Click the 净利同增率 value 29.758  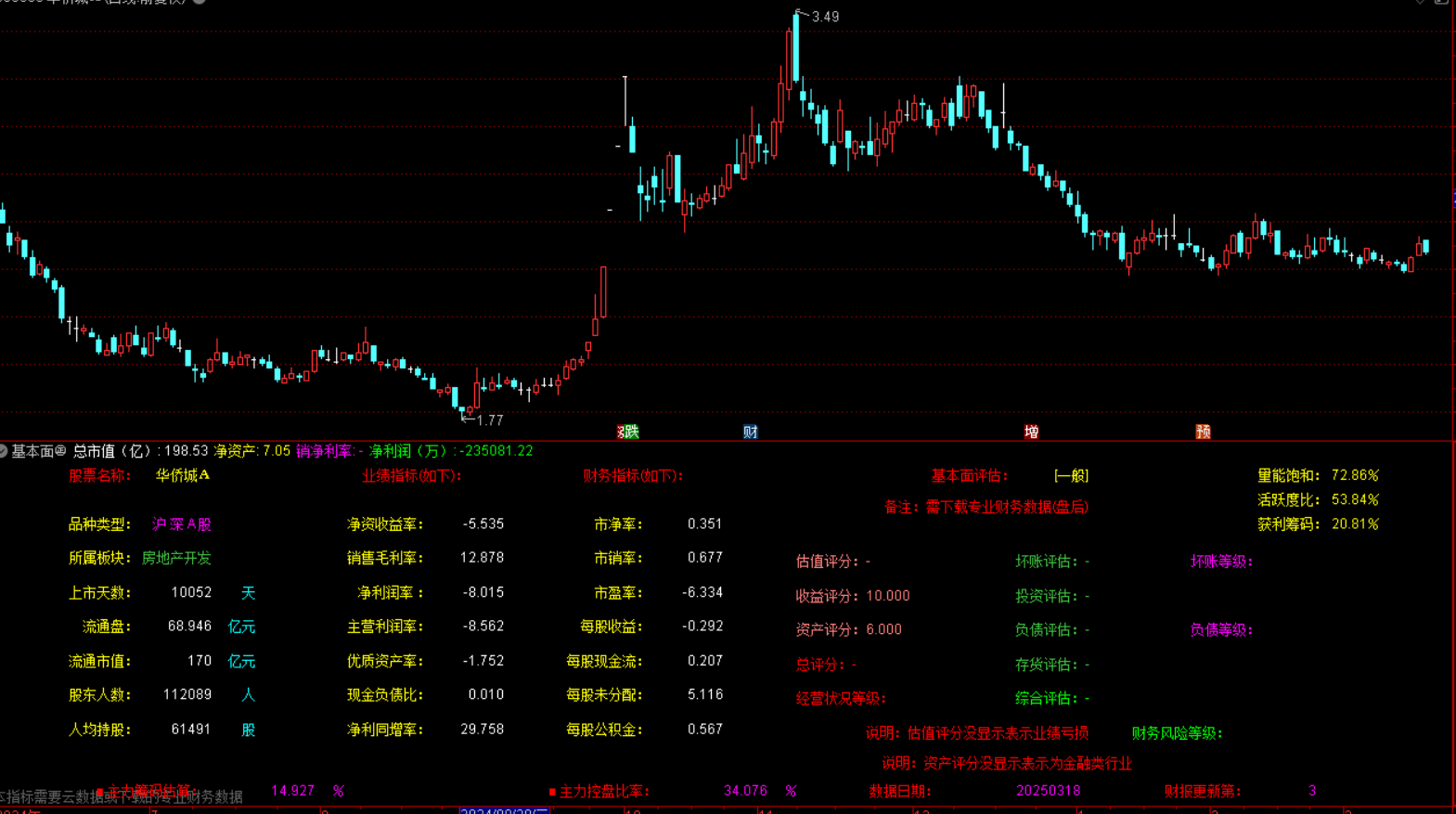(x=483, y=730)
